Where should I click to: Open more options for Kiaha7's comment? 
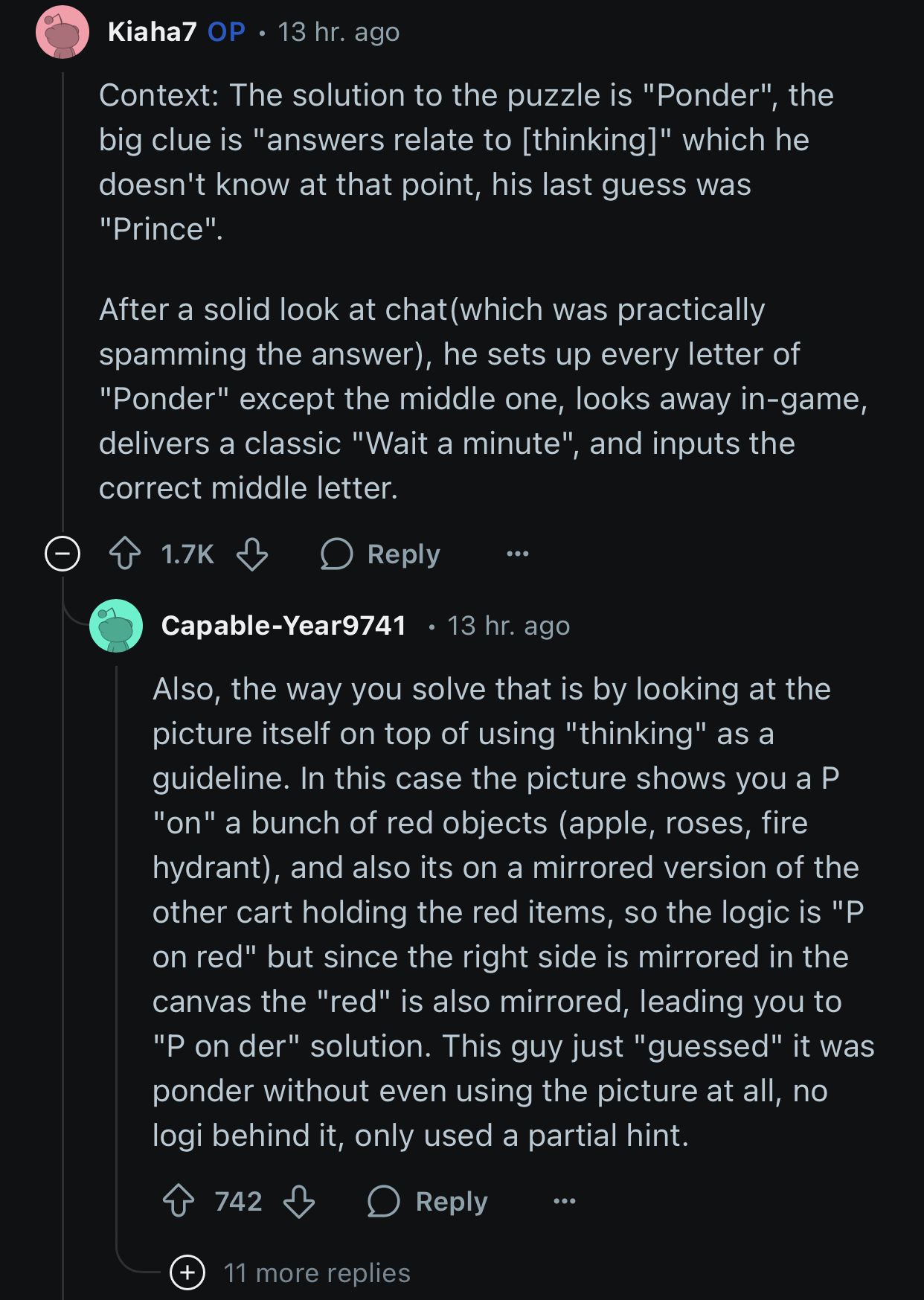[x=518, y=554]
